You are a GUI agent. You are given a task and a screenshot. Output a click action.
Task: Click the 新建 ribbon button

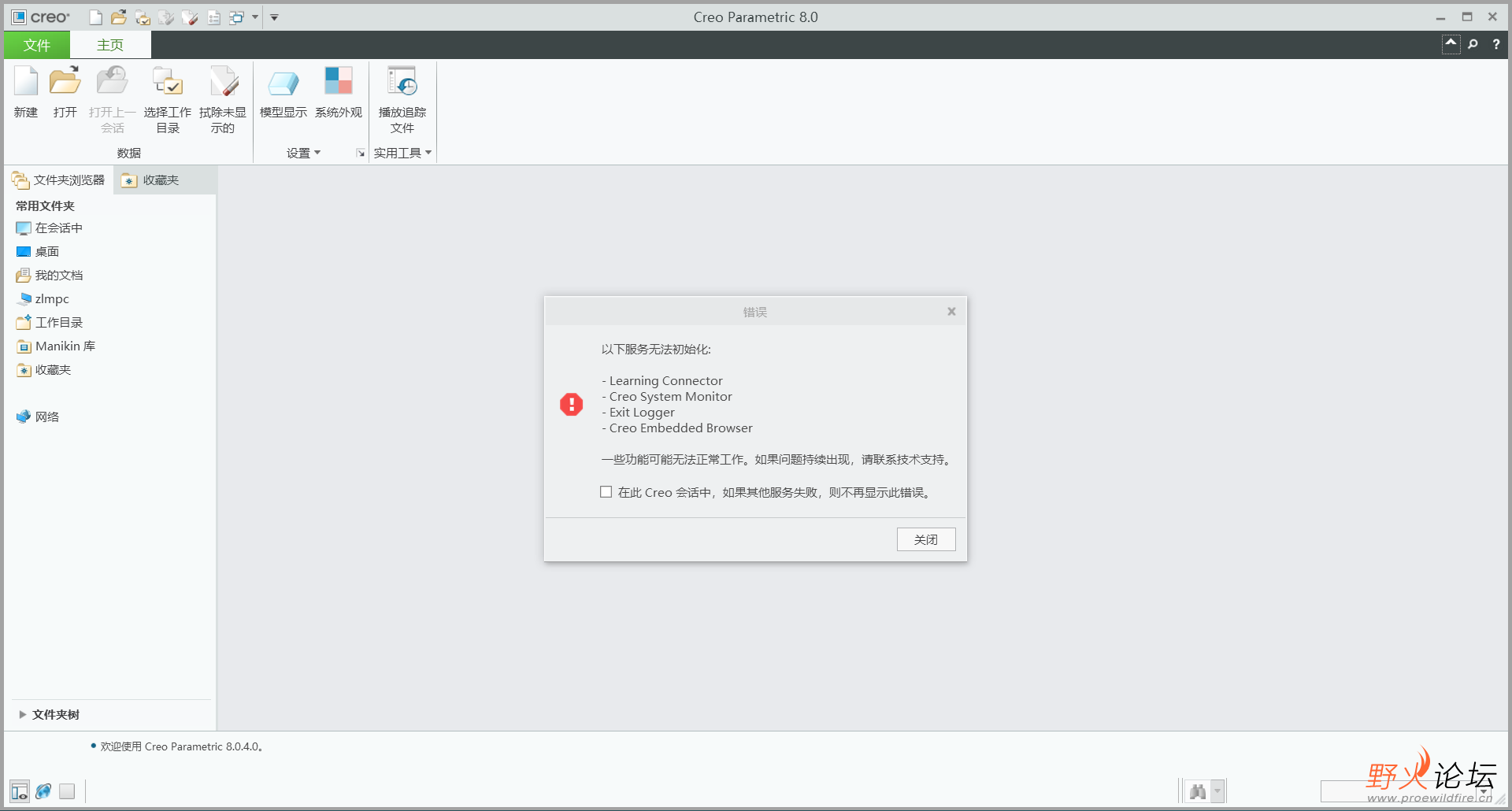point(26,93)
